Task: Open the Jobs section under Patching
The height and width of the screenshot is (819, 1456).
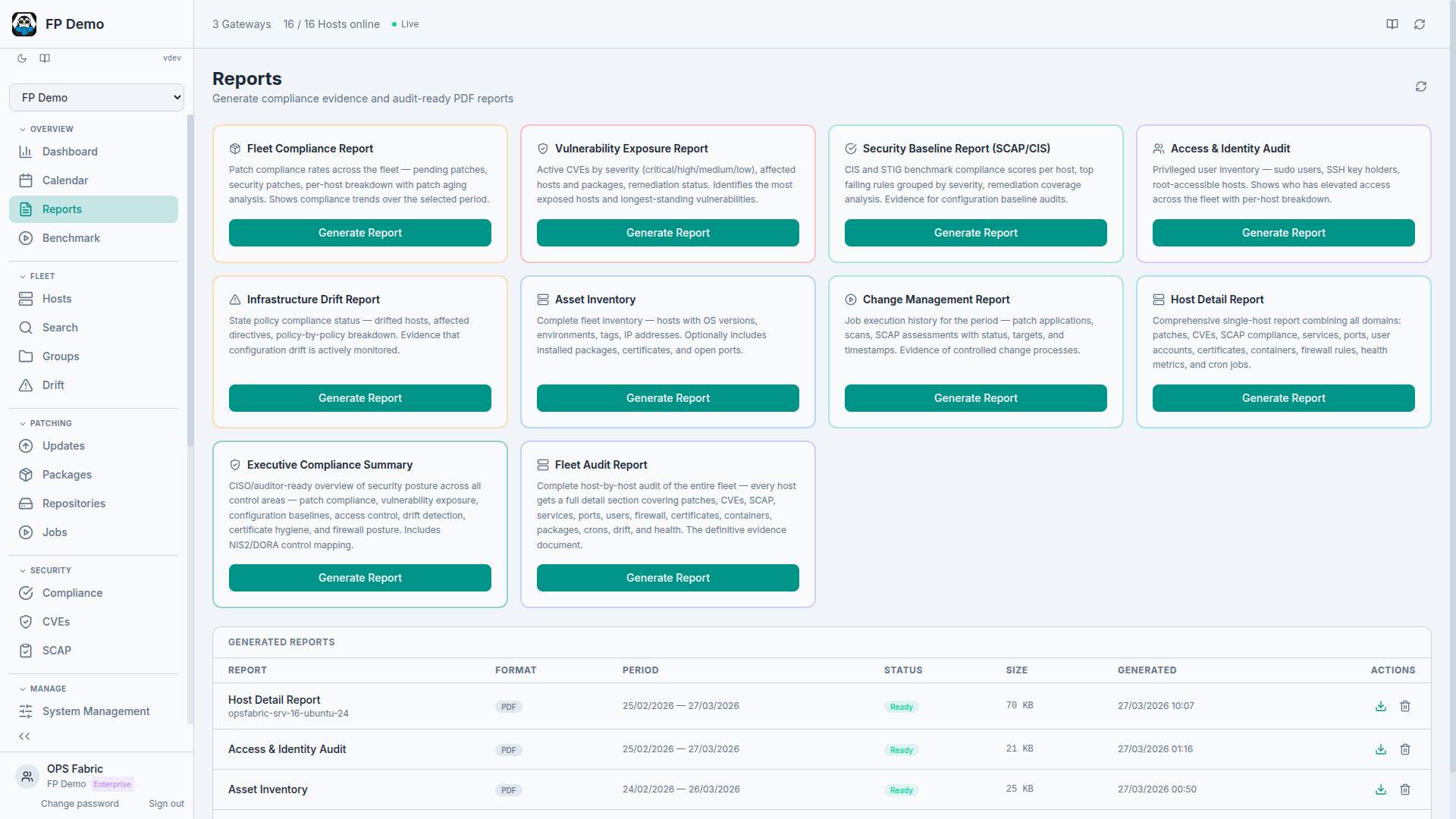Action: click(53, 532)
